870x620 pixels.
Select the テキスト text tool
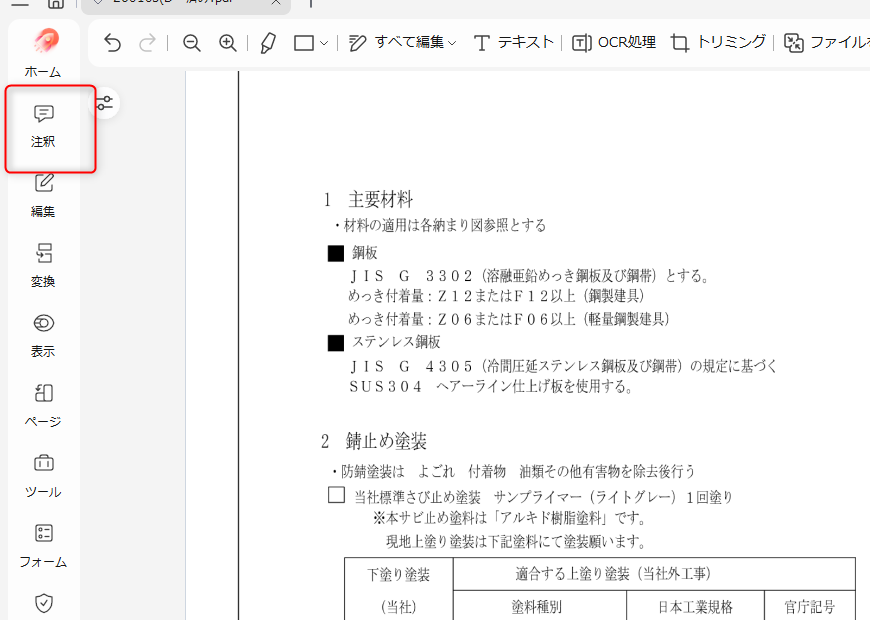[513, 43]
